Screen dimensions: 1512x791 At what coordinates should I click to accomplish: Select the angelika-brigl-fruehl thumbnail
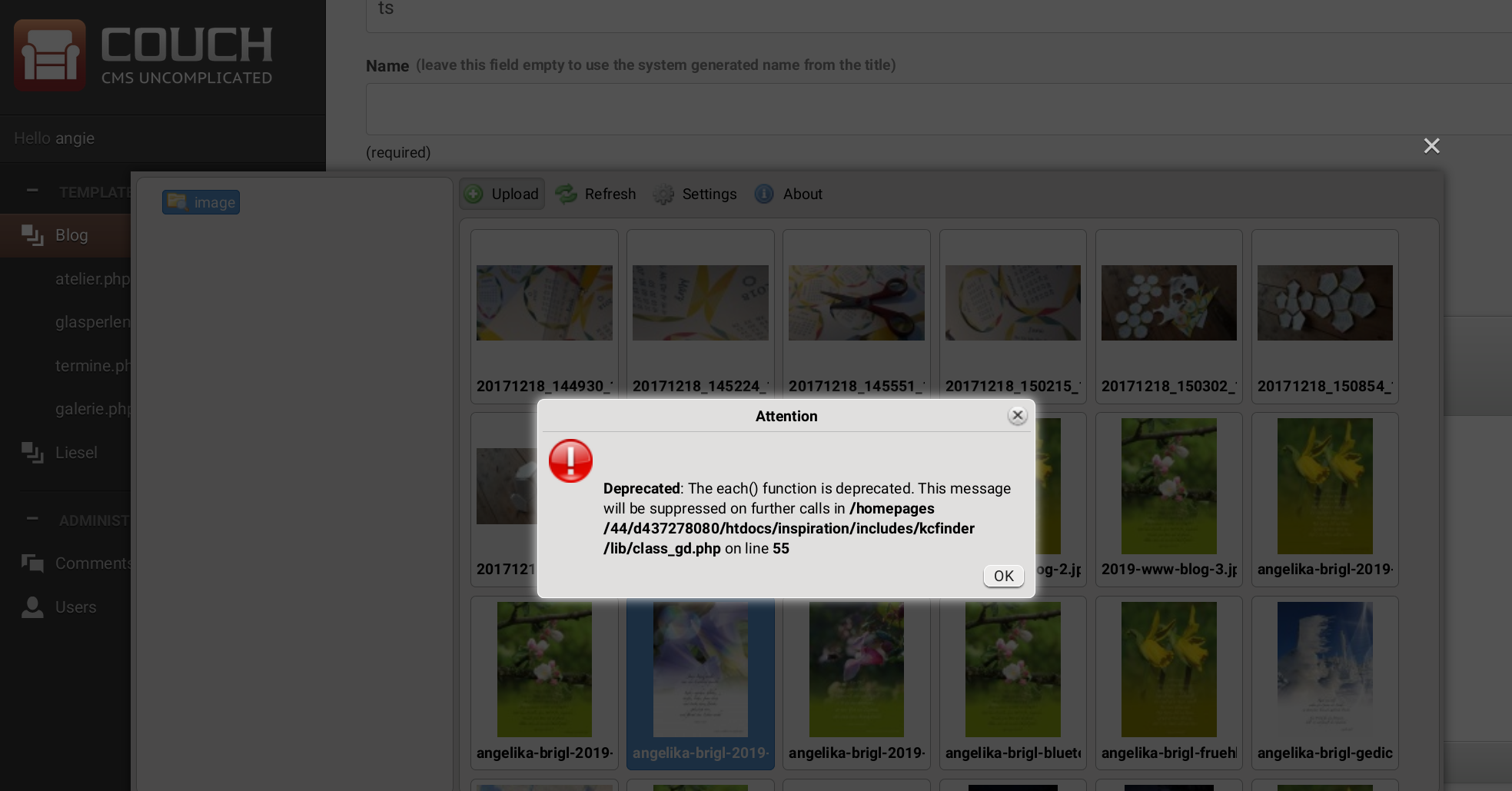pyautogui.click(x=1168, y=683)
